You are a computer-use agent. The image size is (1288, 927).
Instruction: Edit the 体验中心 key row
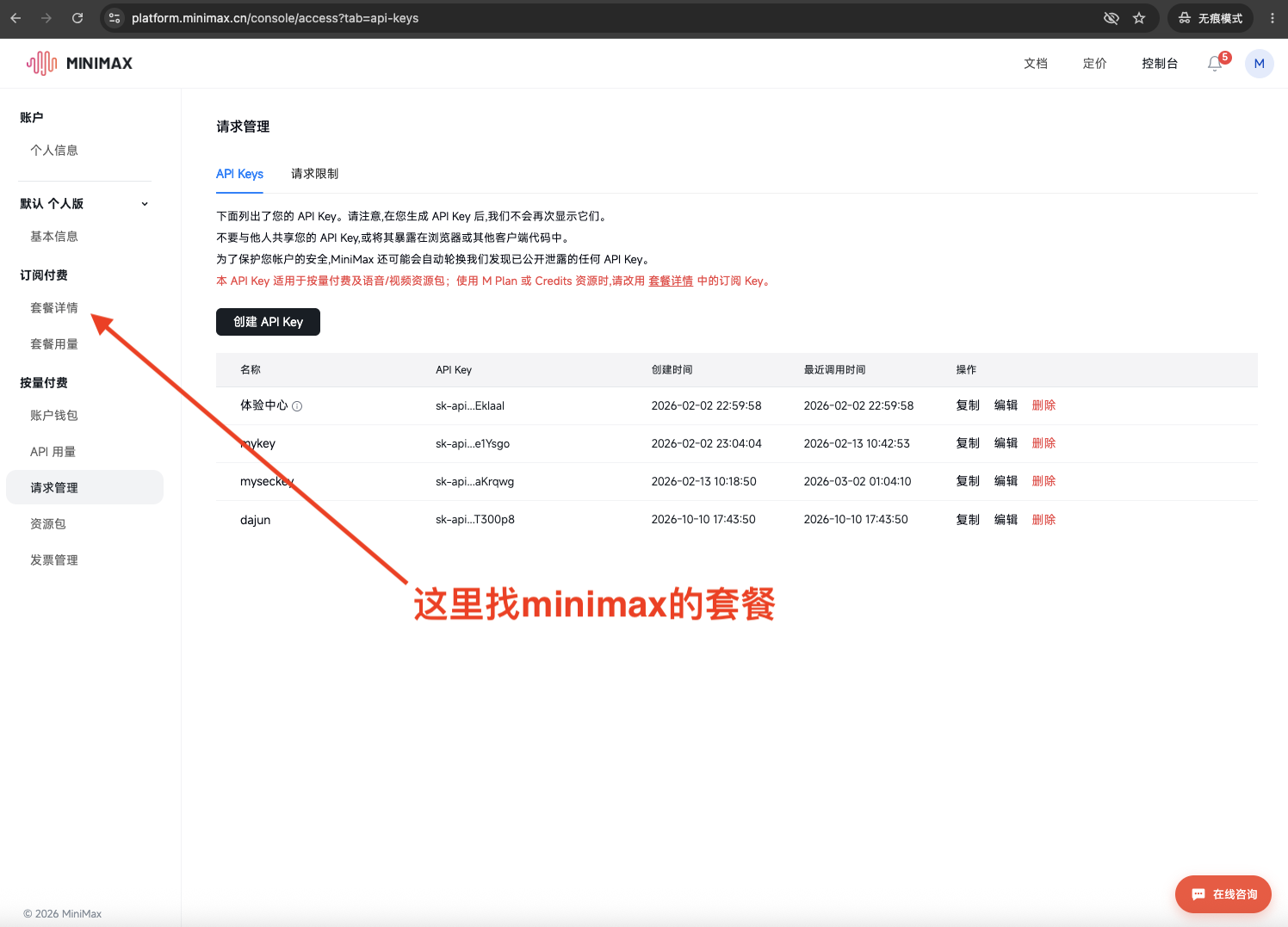click(x=1006, y=405)
